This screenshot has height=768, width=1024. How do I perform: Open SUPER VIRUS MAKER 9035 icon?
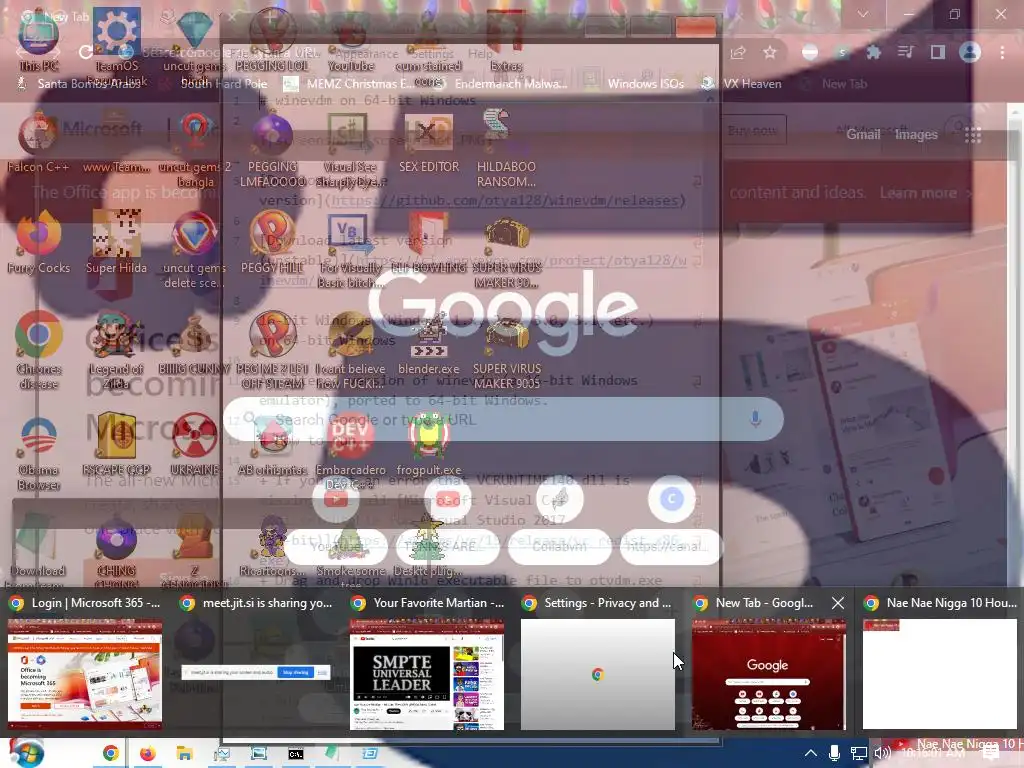507,350
